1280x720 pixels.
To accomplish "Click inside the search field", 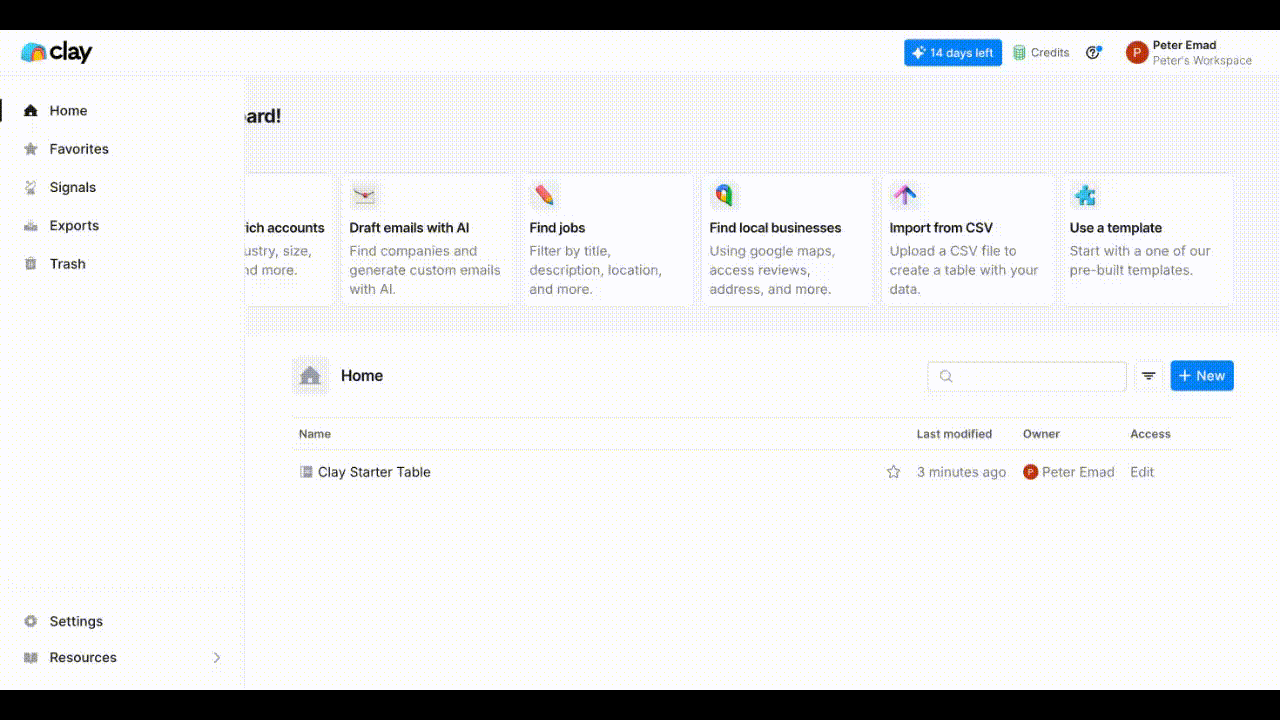I will click(1026, 376).
